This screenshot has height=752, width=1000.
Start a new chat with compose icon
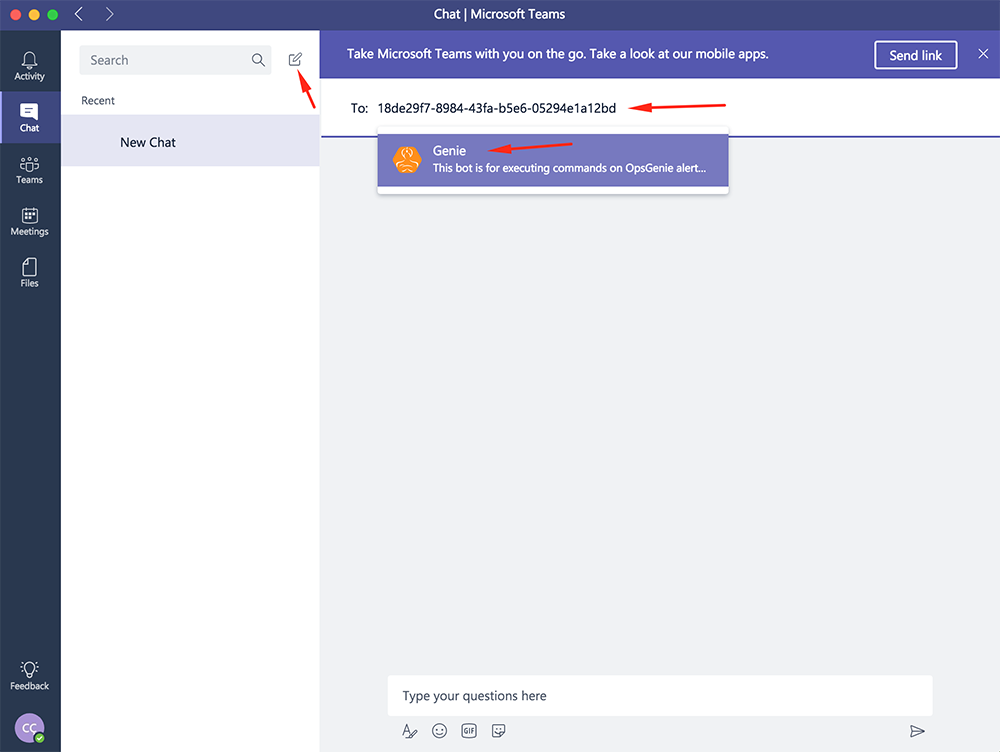pyautogui.click(x=295, y=59)
